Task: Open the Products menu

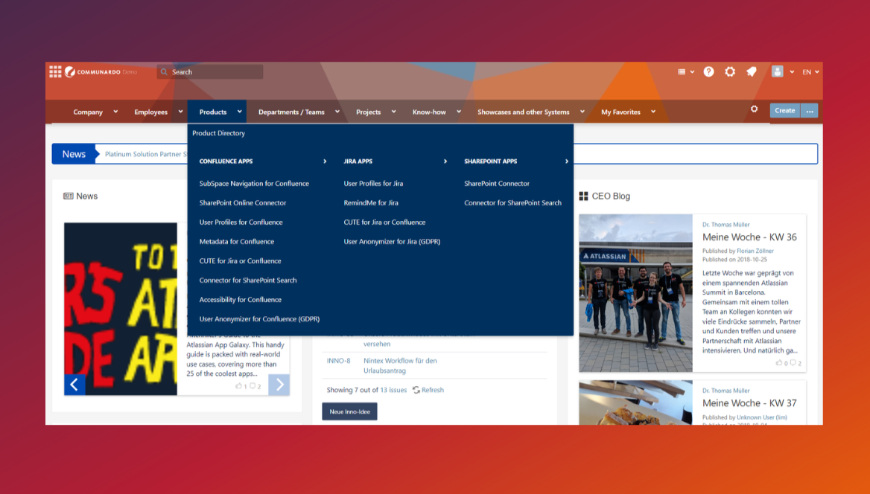Action: coord(213,112)
